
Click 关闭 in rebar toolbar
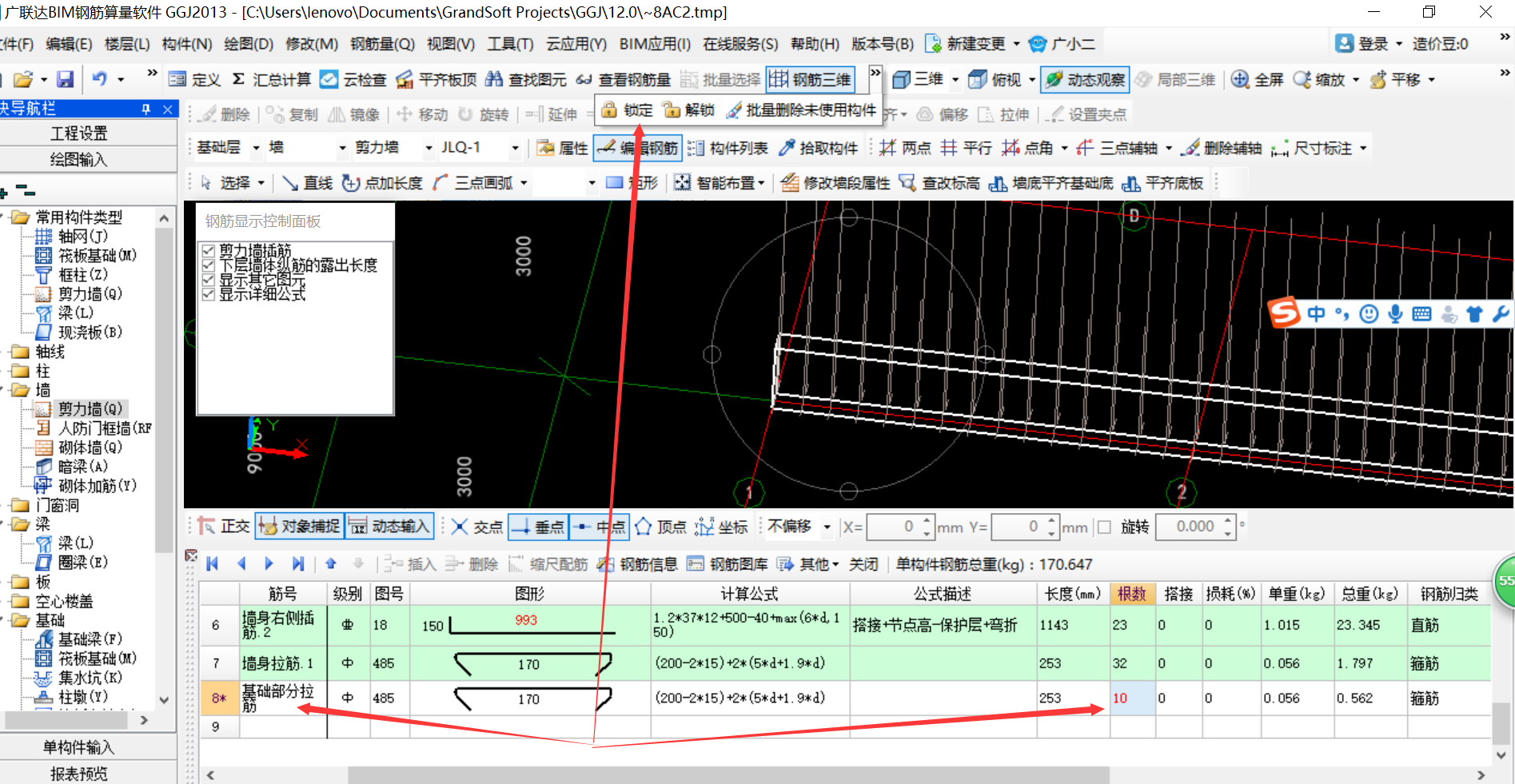coord(863,564)
